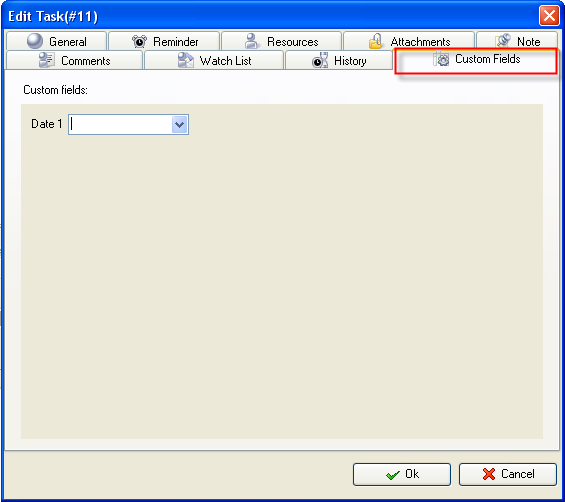Close the Edit Task dialog window
Image resolution: width=565 pixels, height=502 pixels.
point(549,16)
